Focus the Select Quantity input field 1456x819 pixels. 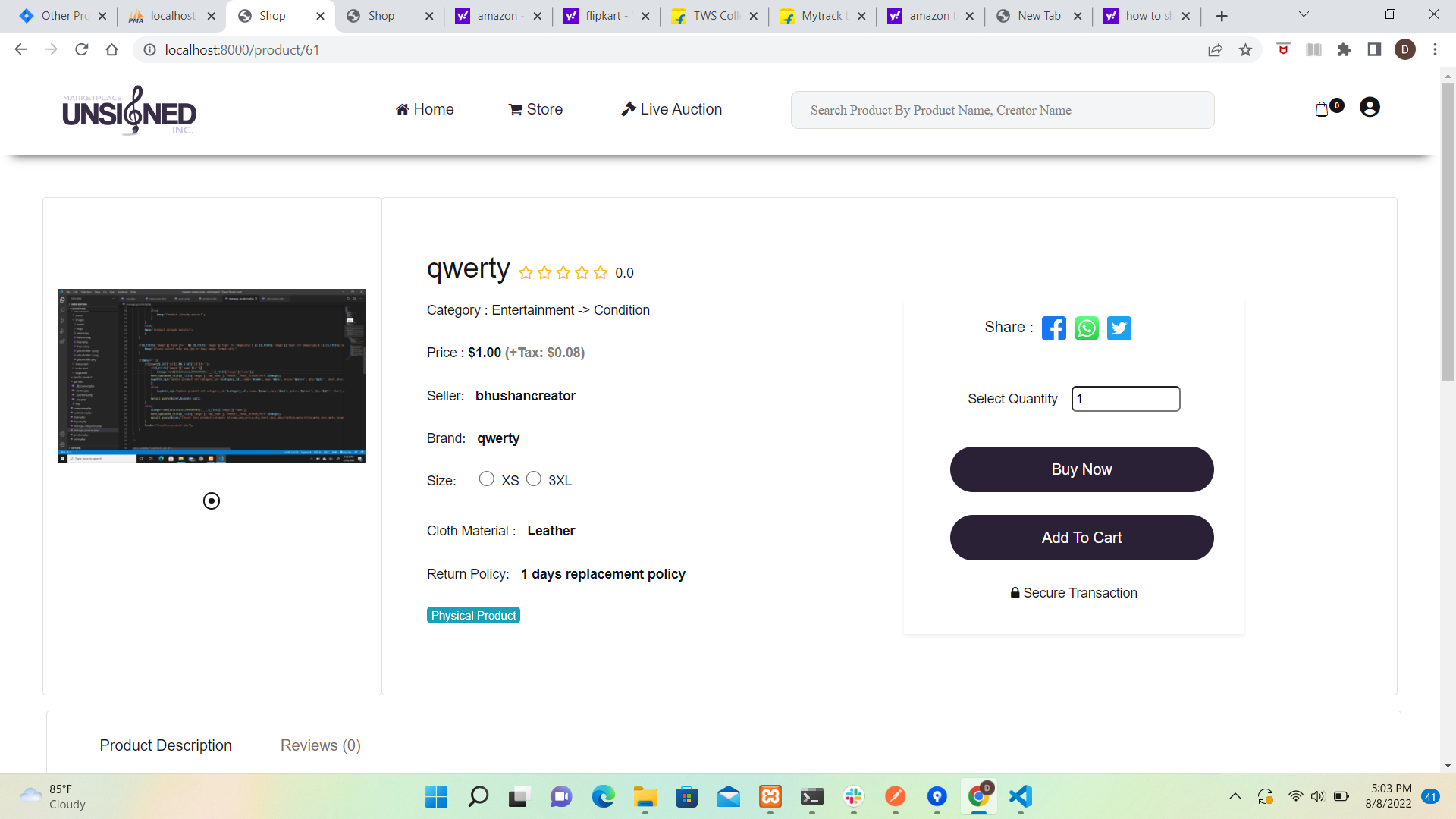(1125, 399)
